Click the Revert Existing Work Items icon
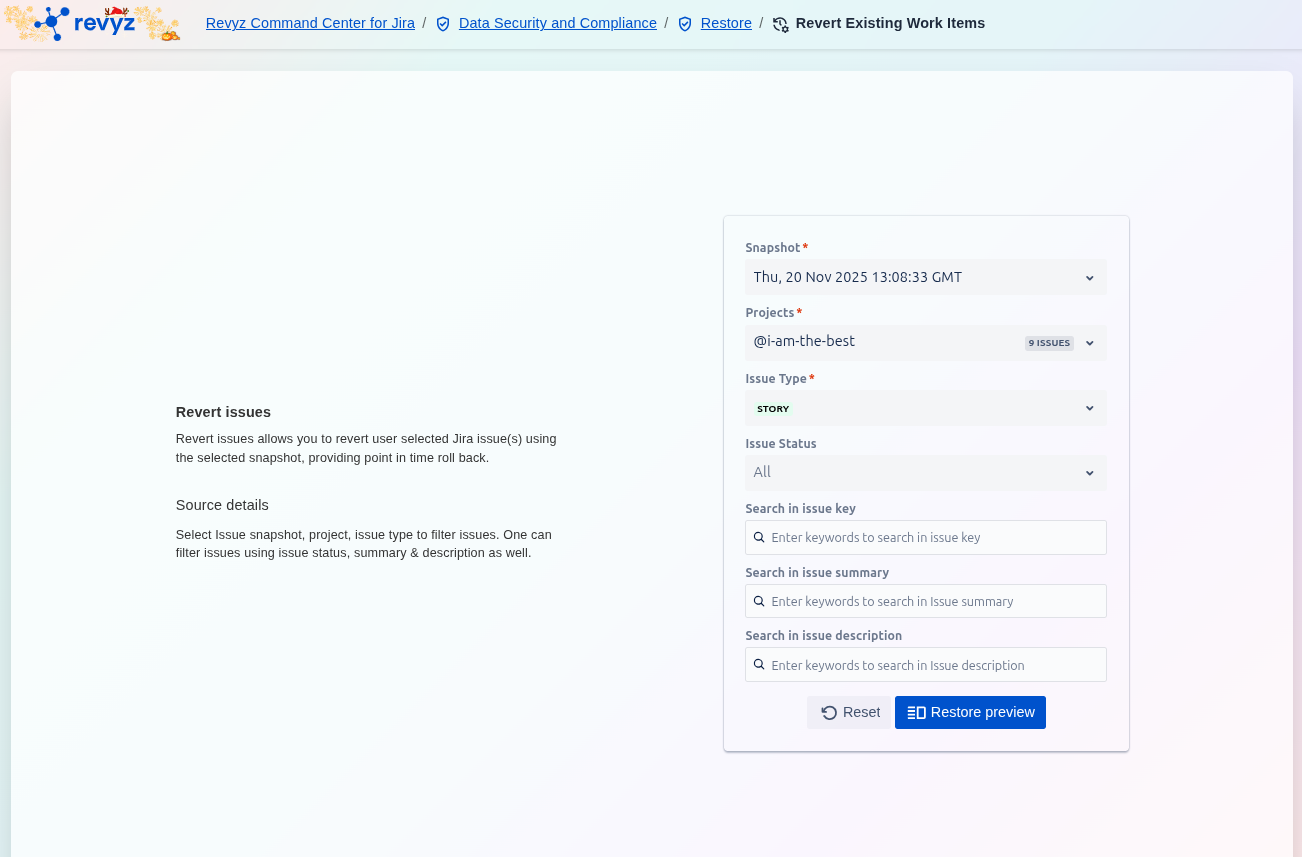Viewport: 1302px width, 857px height. 781,24
